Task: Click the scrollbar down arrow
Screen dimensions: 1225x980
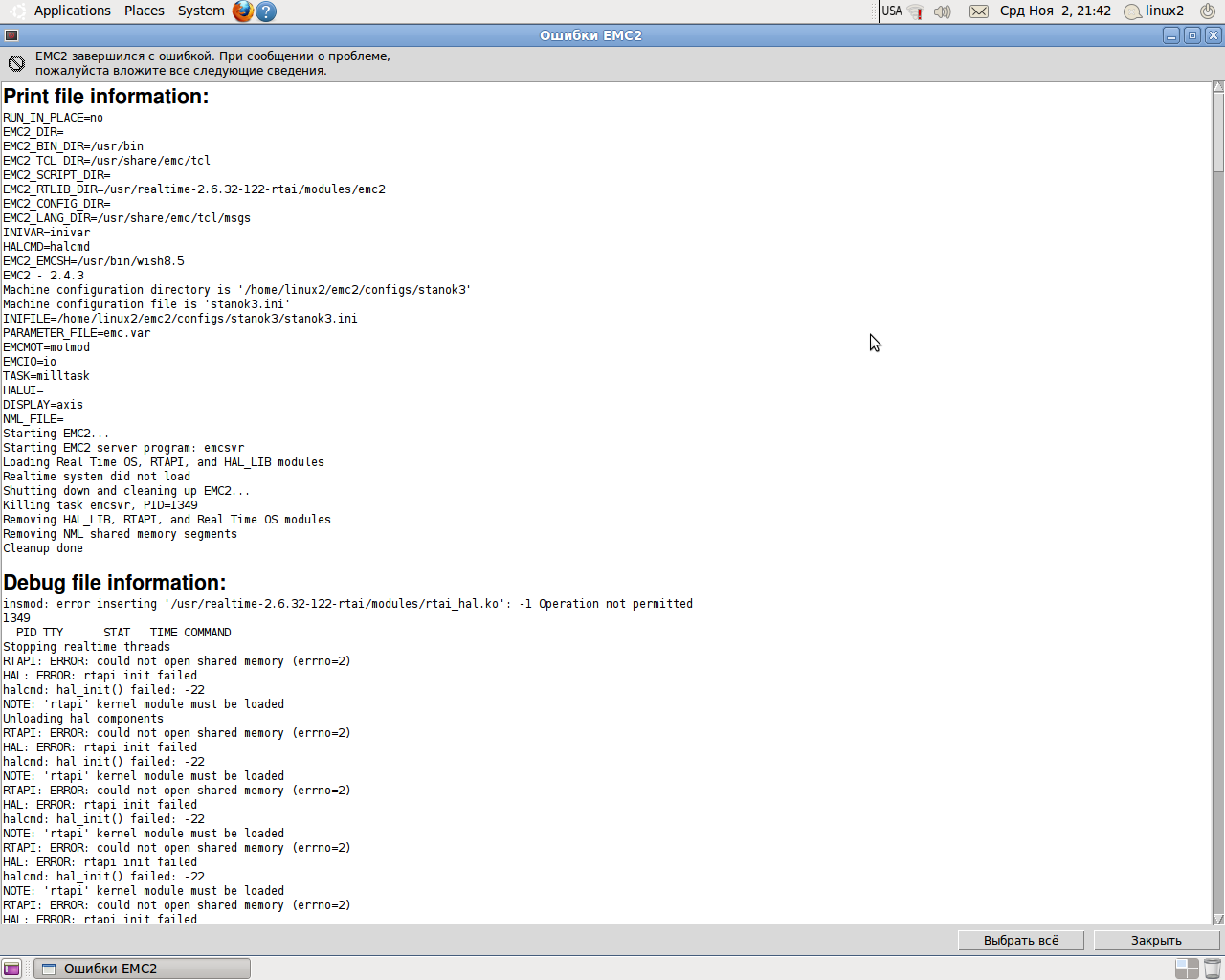Action: pos(1218,919)
